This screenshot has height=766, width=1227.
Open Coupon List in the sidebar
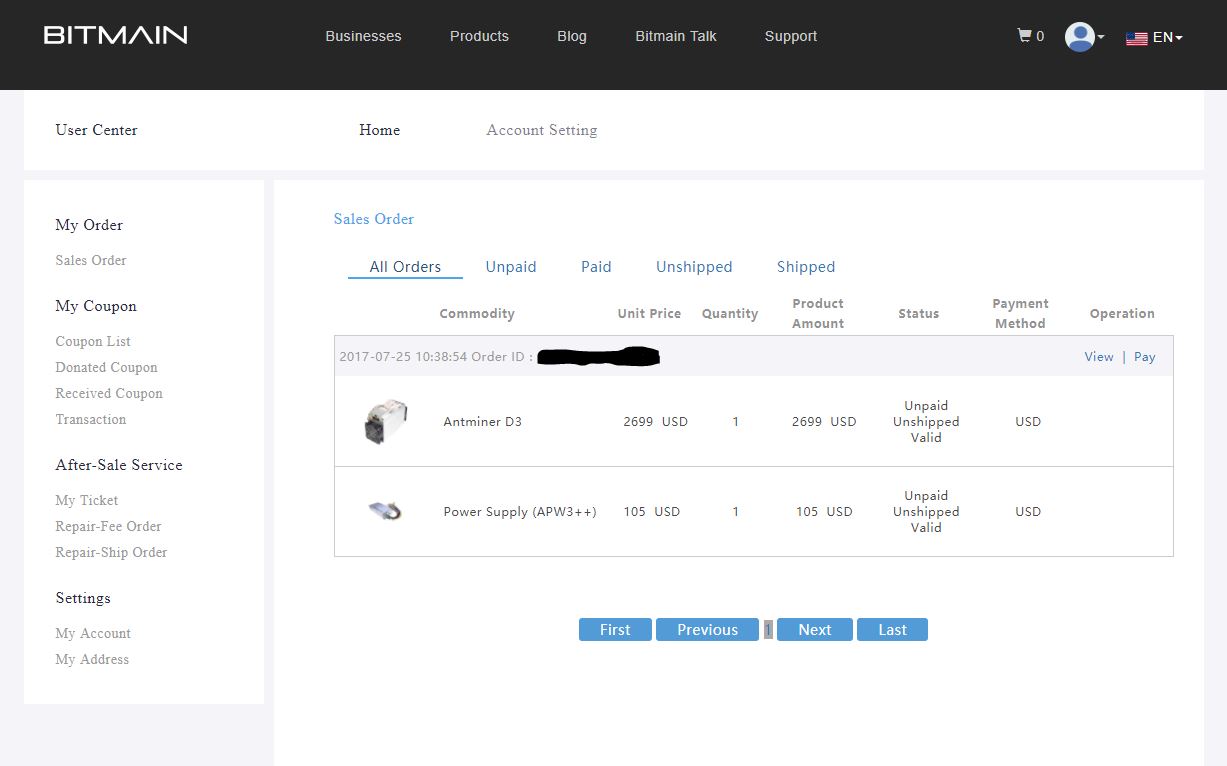[x=93, y=341]
